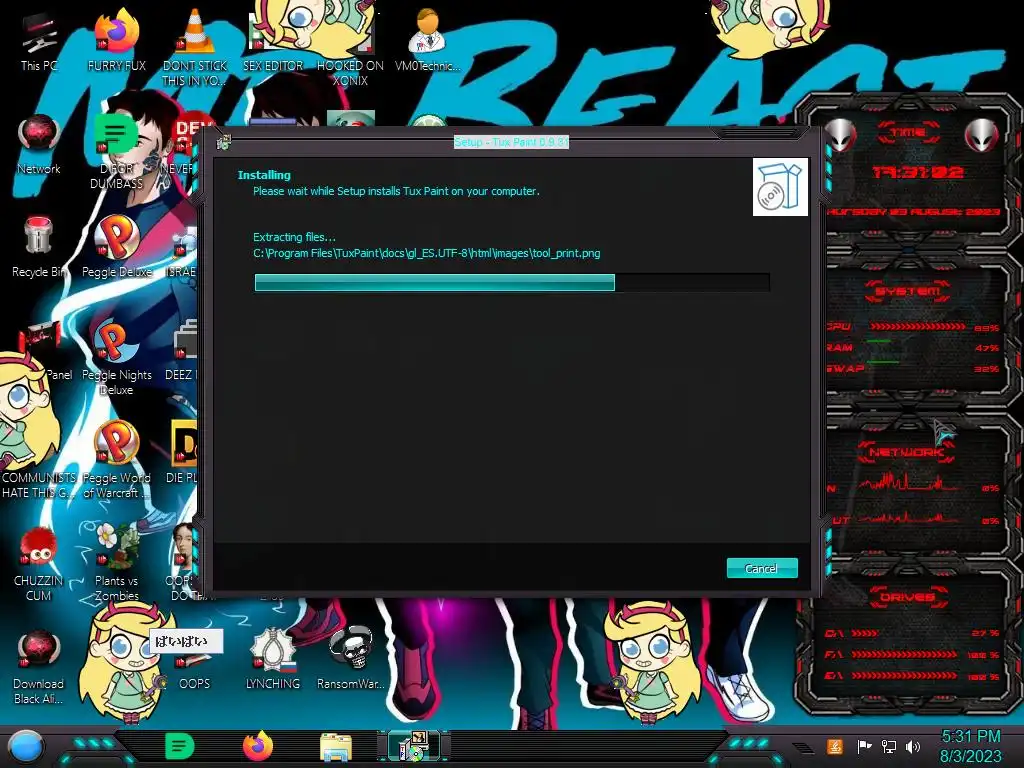The height and width of the screenshot is (768, 1024).
Task: Open the VLC cone desktop icon
Action: coord(194,46)
